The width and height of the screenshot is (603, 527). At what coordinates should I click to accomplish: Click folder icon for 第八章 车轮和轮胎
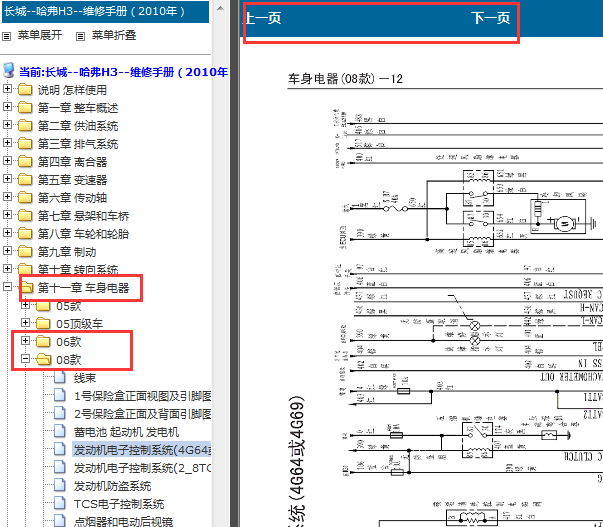(25, 233)
